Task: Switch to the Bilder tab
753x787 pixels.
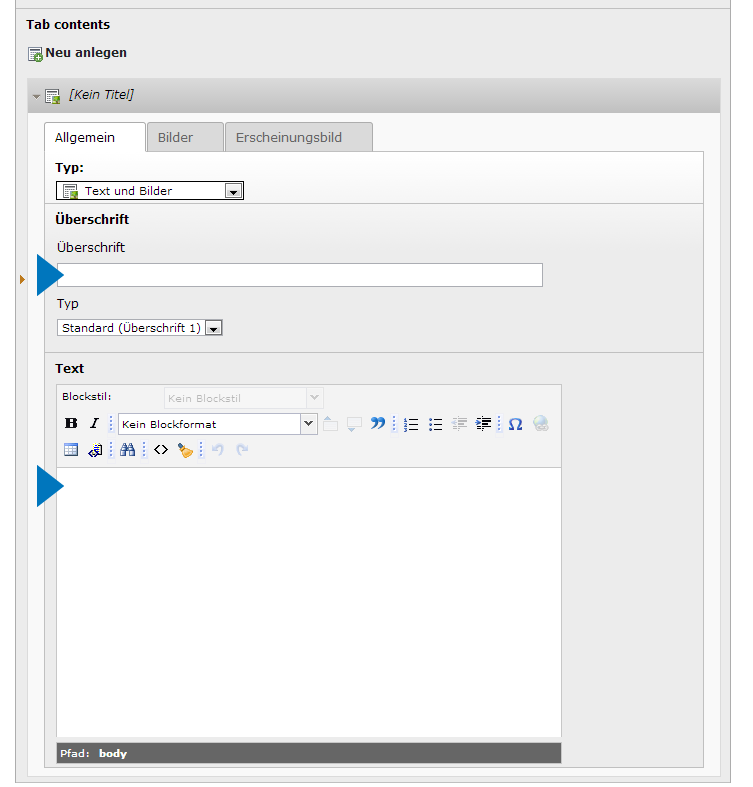Action: tap(175, 138)
